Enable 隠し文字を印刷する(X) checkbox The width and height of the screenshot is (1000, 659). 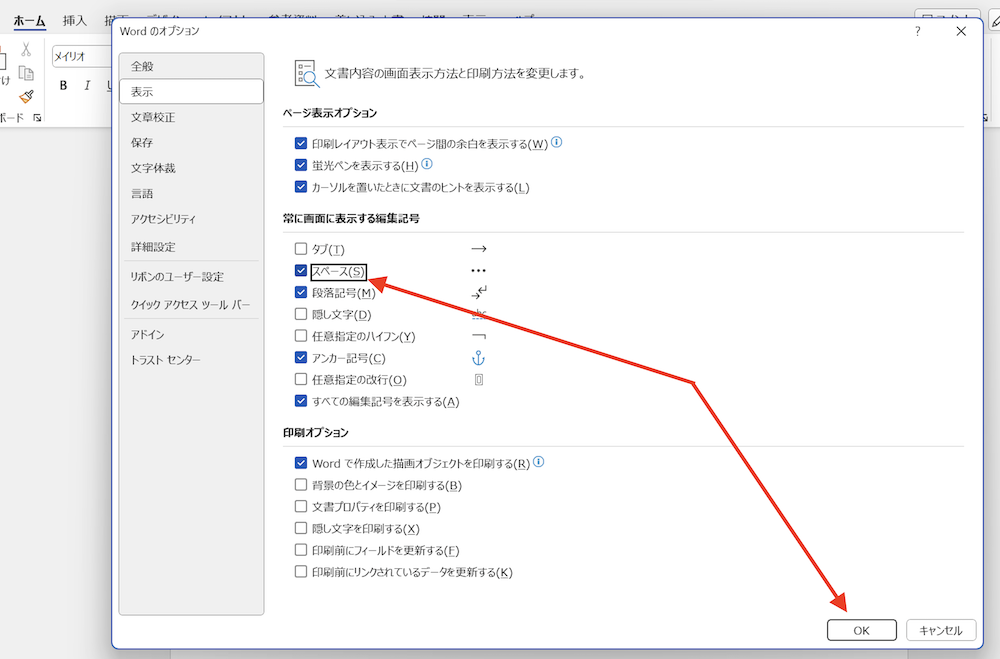[x=301, y=528]
